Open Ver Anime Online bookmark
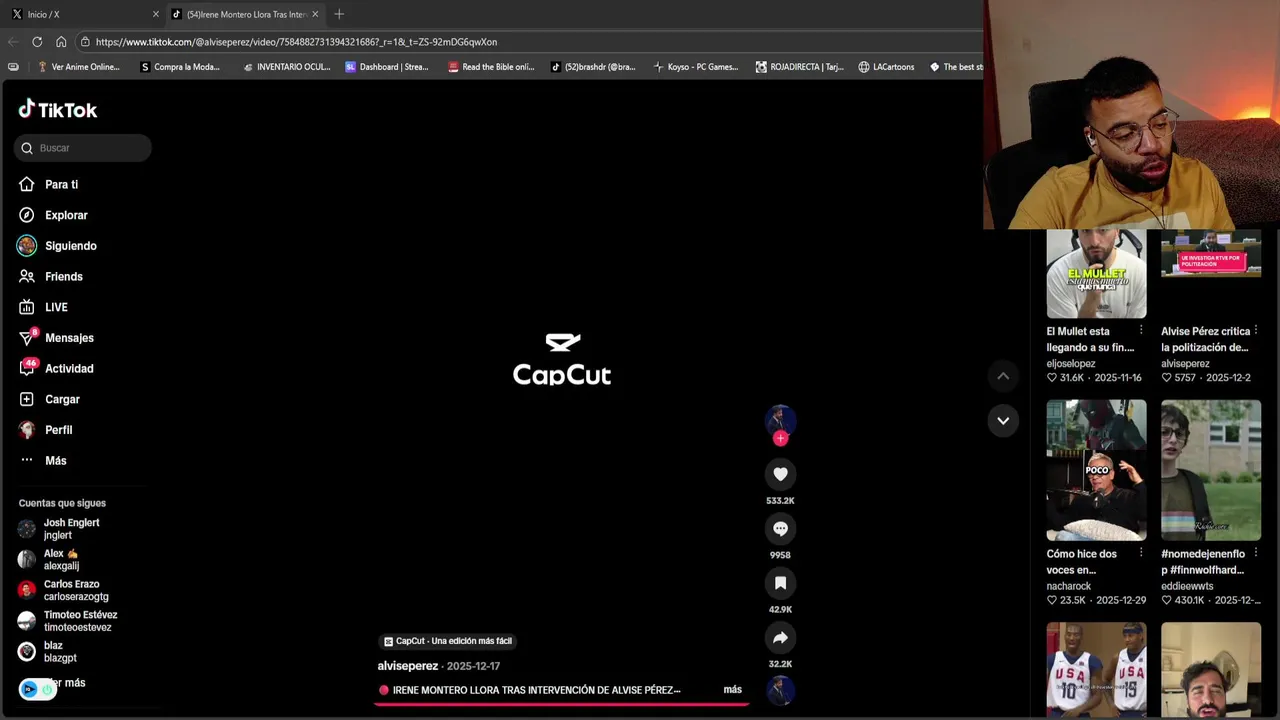Screen dimensions: 1280x720 point(78,67)
